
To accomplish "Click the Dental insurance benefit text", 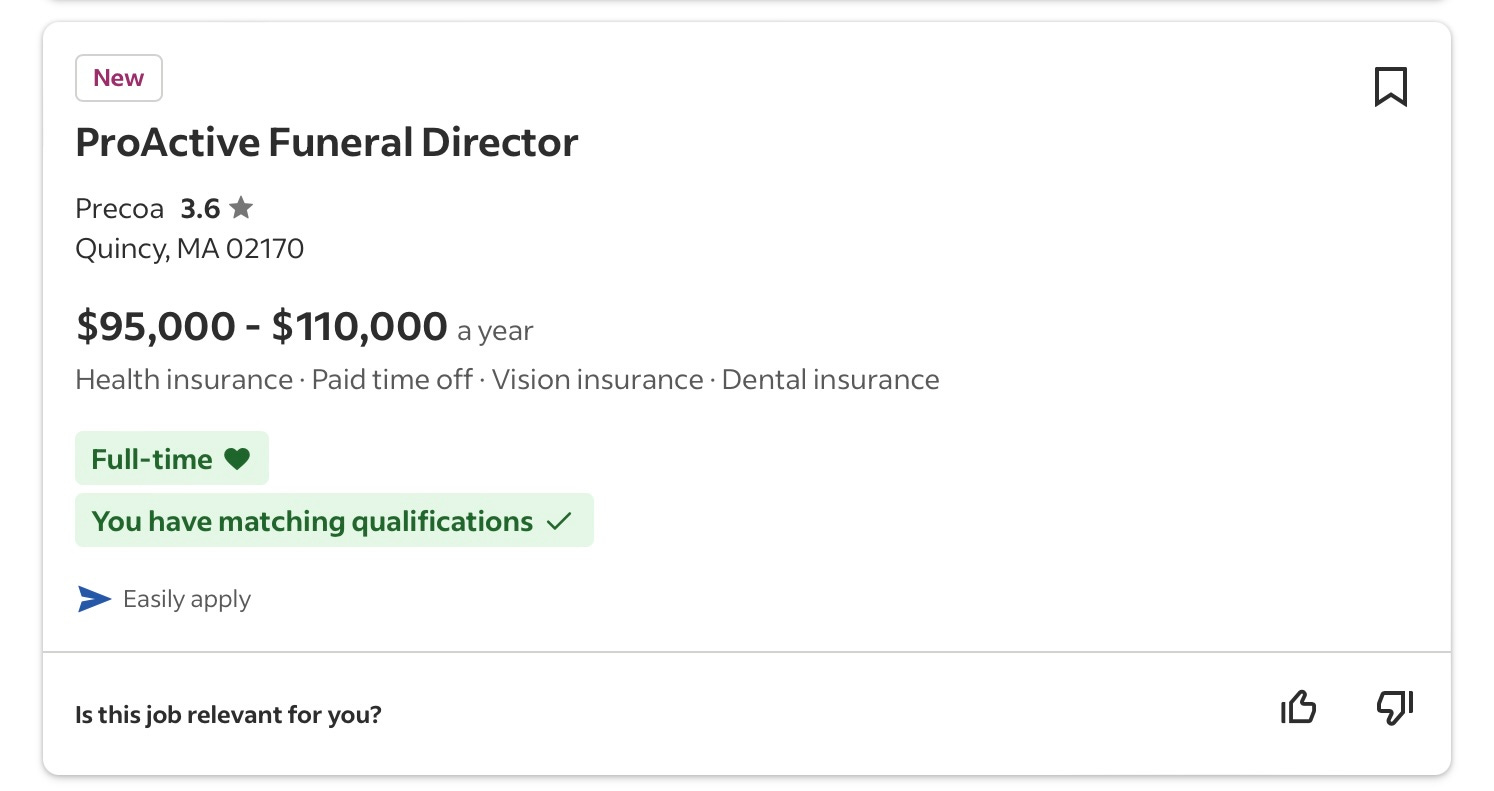I will pyautogui.click(x=830, y=380).
